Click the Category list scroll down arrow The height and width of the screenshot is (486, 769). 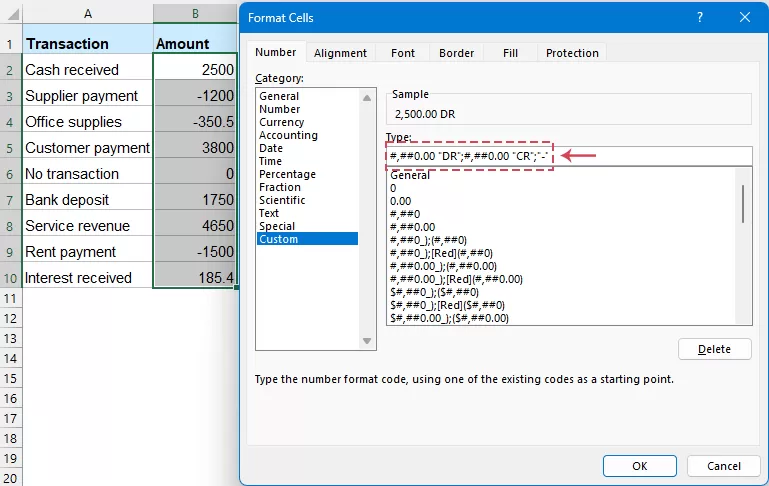pyautogui.click(x=367, y=341)
